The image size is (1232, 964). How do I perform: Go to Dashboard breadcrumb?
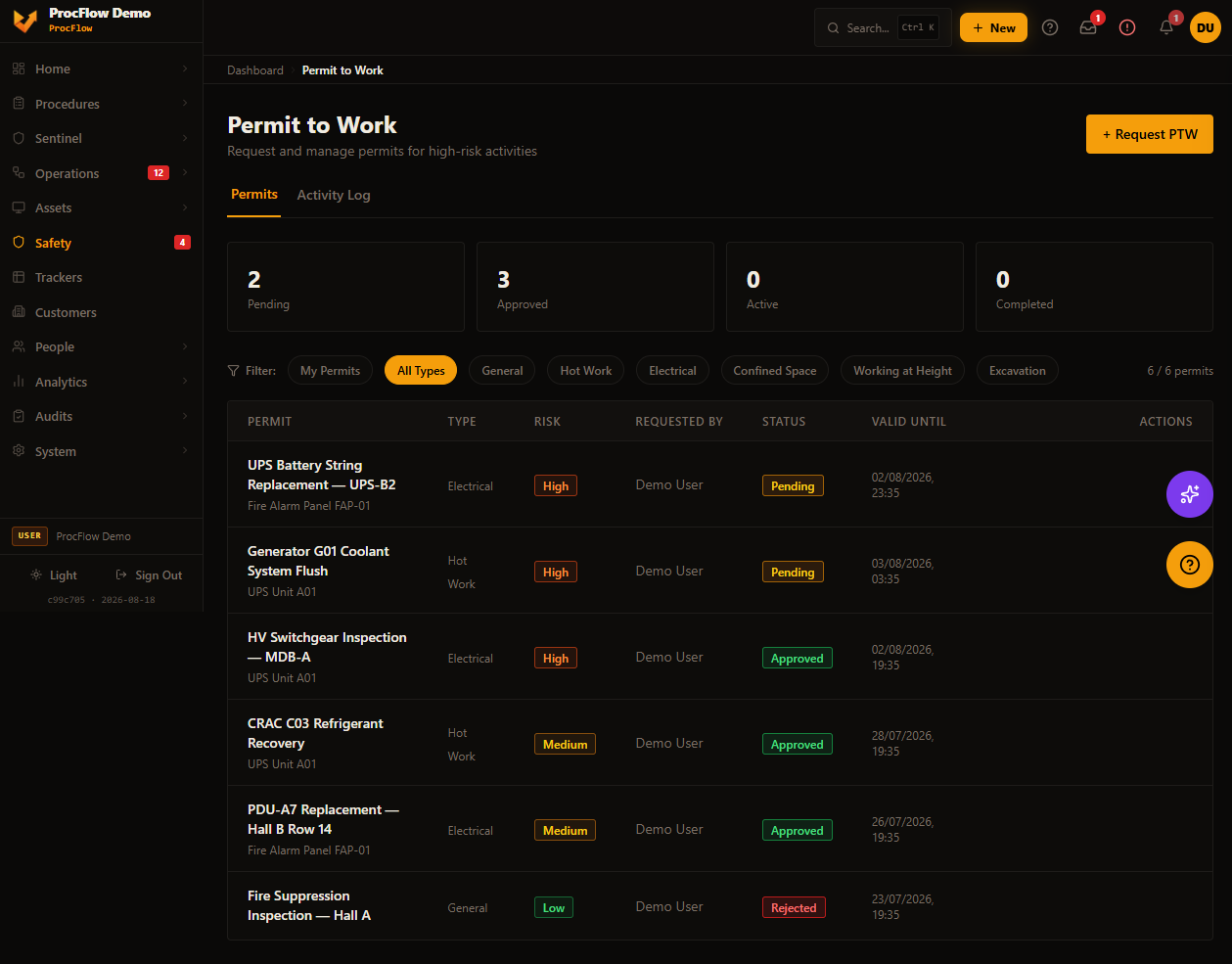point(255,70)
